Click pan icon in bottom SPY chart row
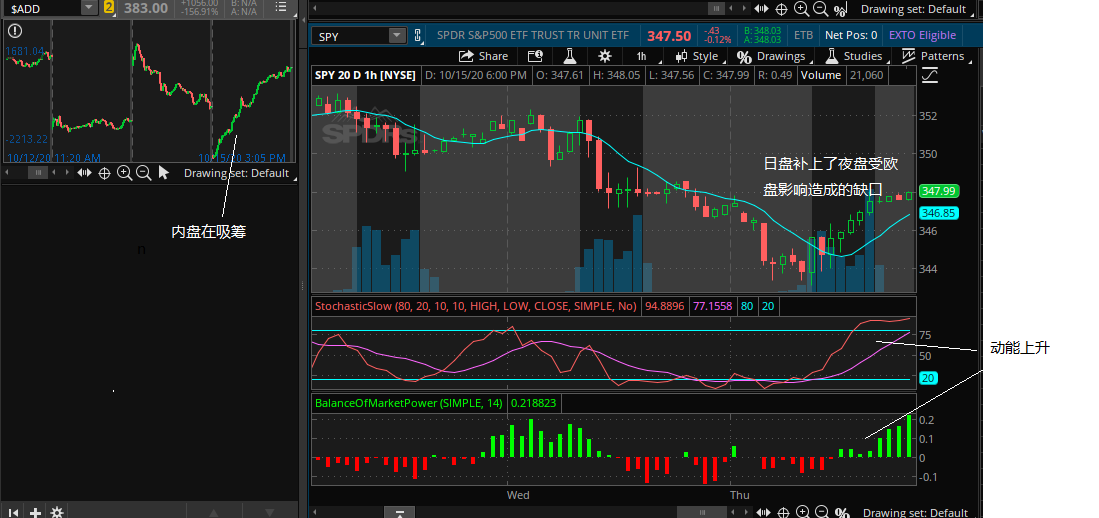Viewport: 1099px width, 518px height. [764, 512]
